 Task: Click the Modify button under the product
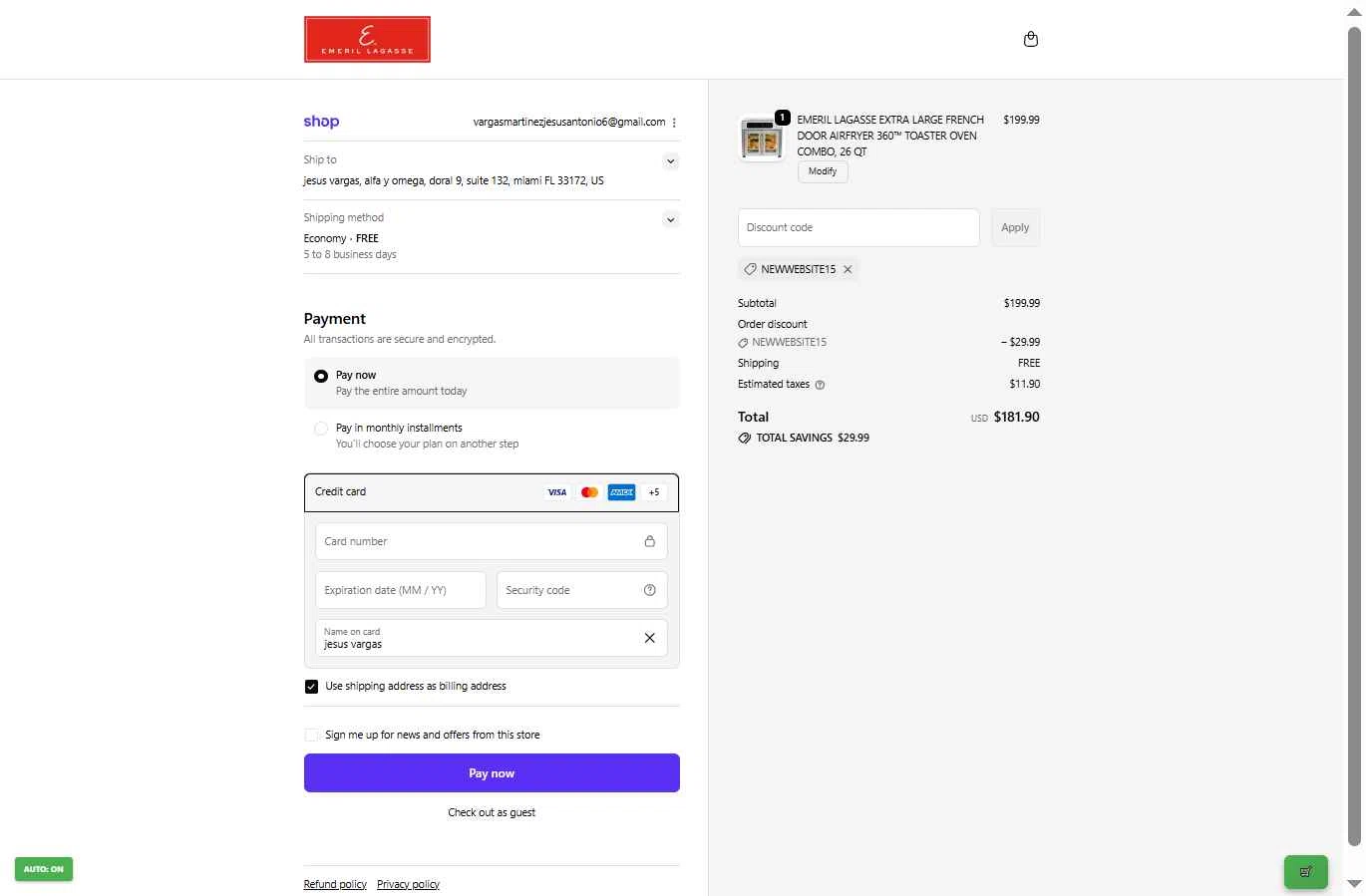(823, 171)
